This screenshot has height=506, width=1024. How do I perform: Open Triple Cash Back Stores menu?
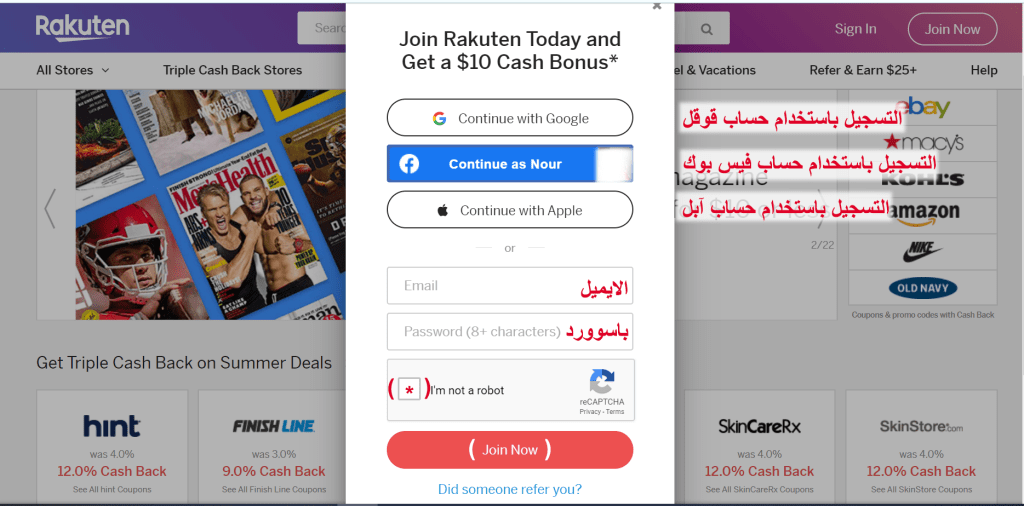click(x=232, y=70)
